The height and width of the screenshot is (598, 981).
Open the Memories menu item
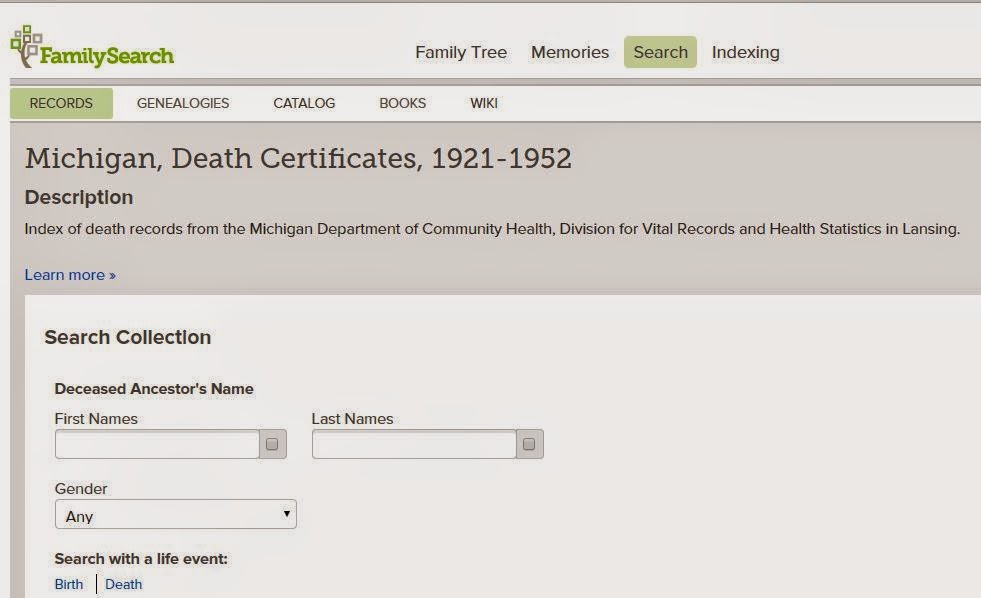[x=570, y=52]
